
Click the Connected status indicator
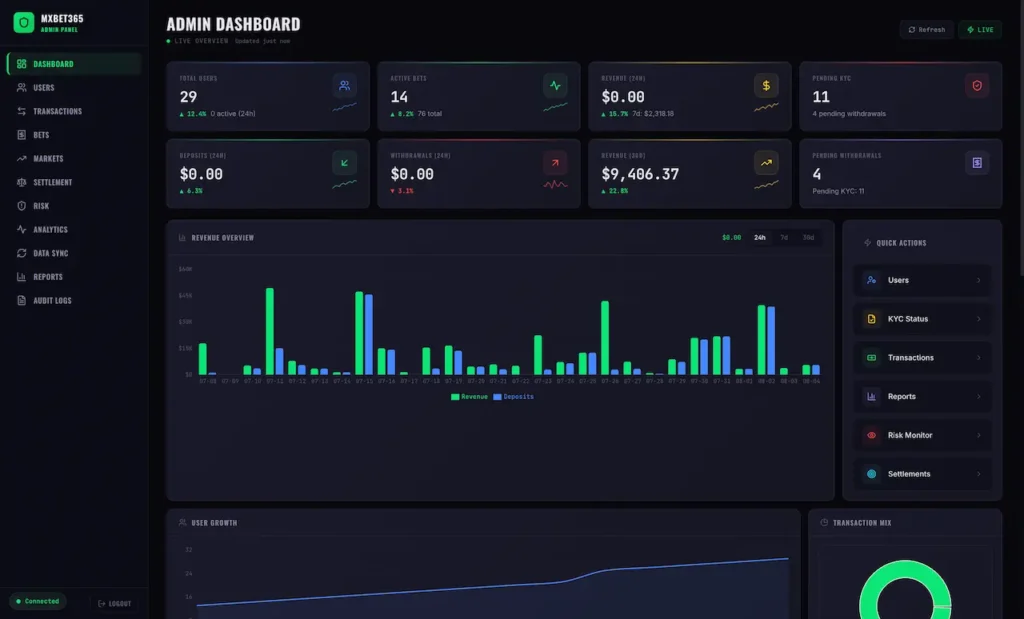click(37, 601)
